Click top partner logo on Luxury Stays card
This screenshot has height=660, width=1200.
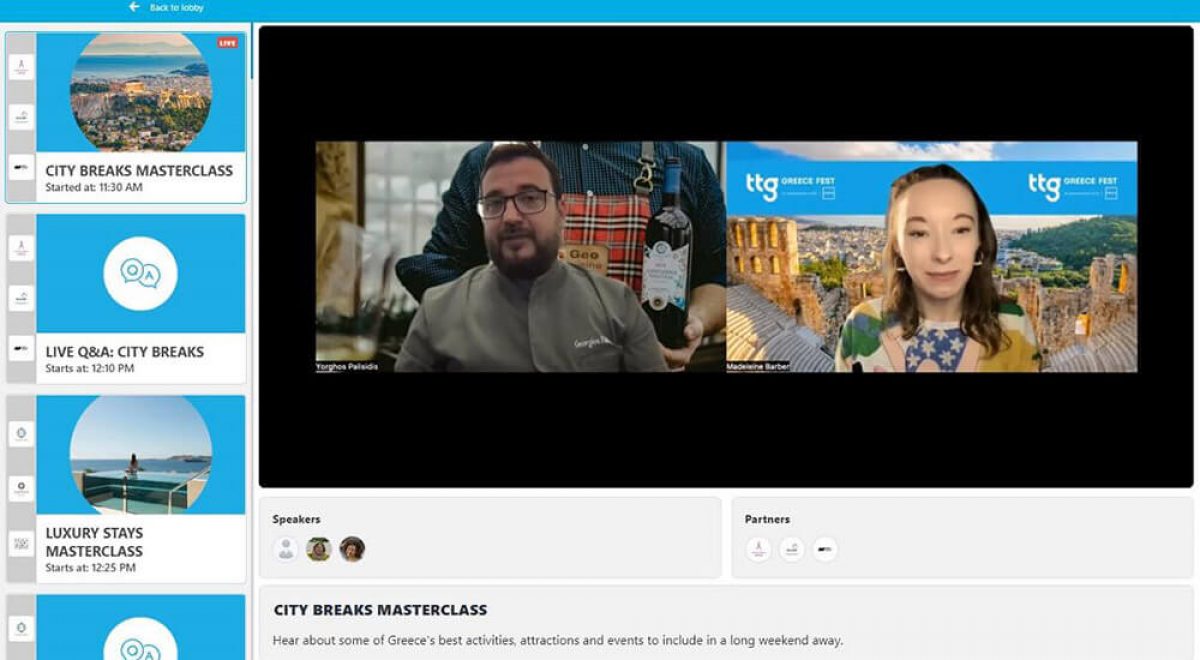pos(21,434)
